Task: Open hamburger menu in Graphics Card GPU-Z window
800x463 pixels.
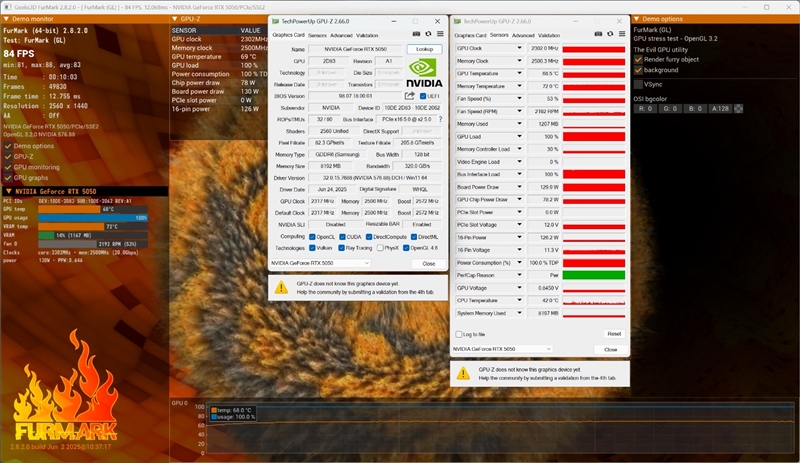Action: pyautogui.click(x=440, y=34)
